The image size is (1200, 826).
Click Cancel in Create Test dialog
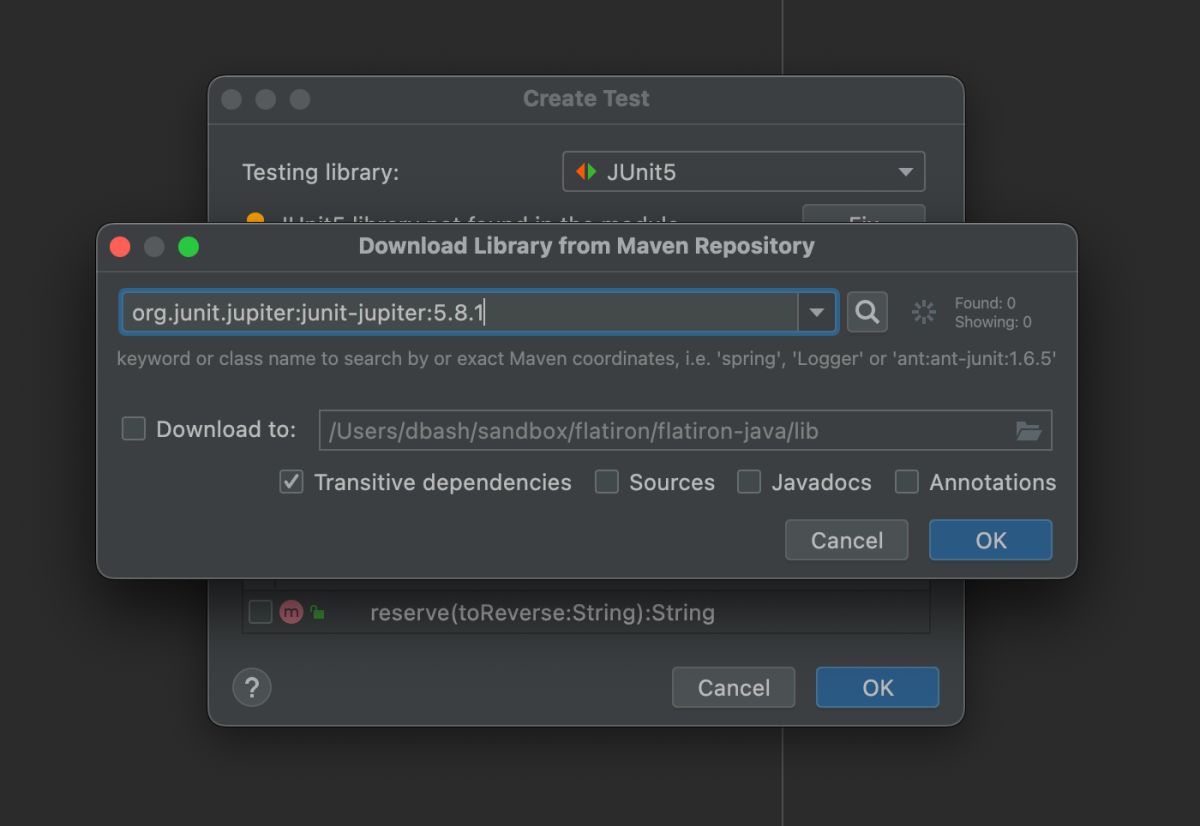pos(733,688)
